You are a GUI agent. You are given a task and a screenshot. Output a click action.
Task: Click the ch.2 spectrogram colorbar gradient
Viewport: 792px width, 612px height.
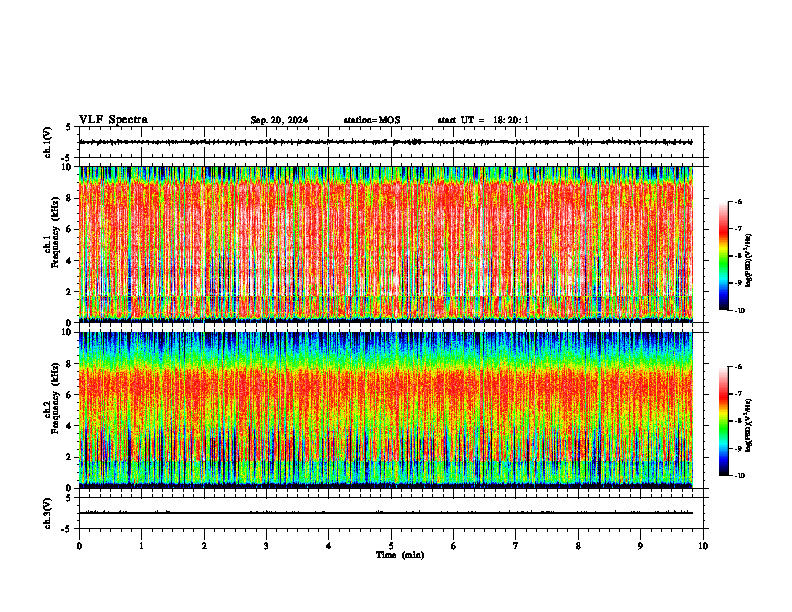(x=723, y=421)
